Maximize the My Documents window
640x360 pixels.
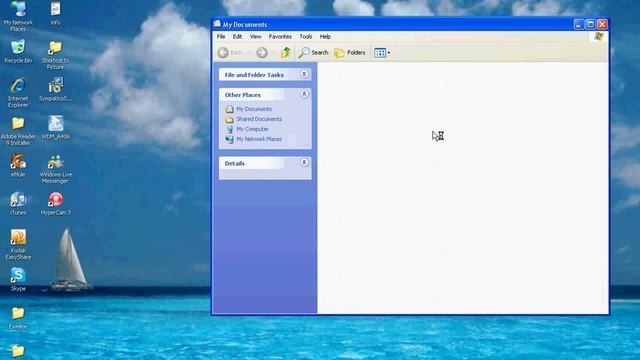(x=590, y=24)
